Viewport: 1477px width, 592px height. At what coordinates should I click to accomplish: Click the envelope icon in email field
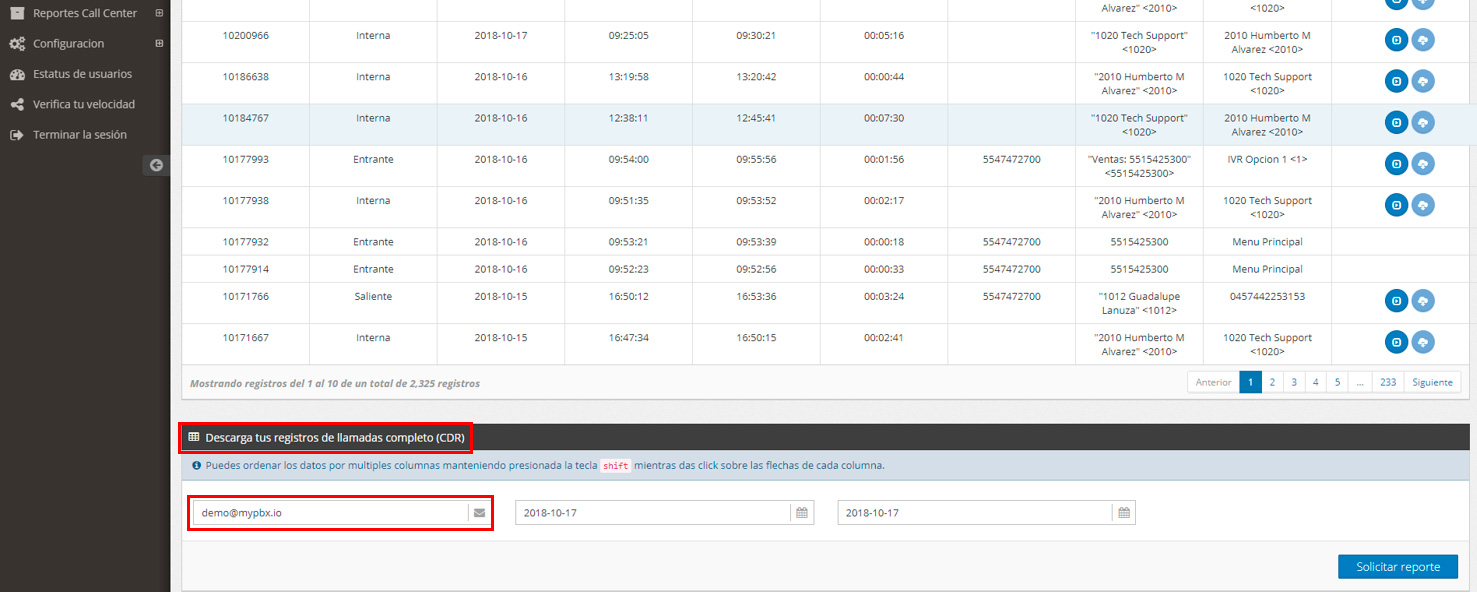click(479, 513)
